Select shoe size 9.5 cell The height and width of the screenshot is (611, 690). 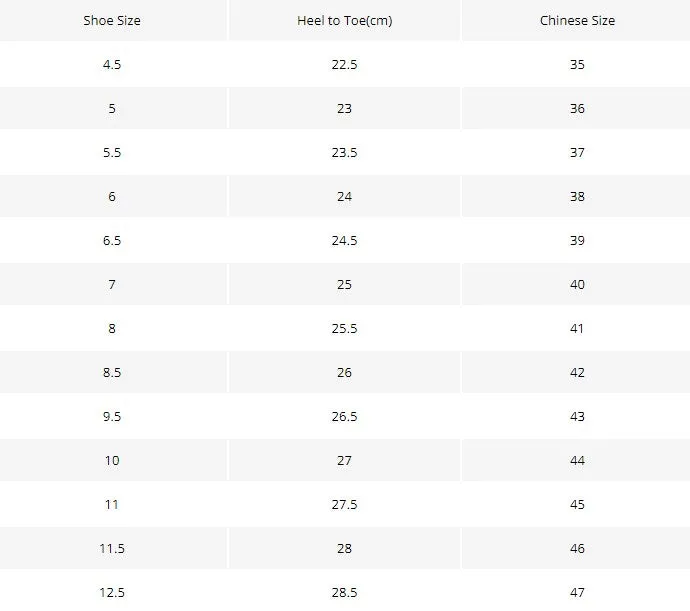pos(112,416)
